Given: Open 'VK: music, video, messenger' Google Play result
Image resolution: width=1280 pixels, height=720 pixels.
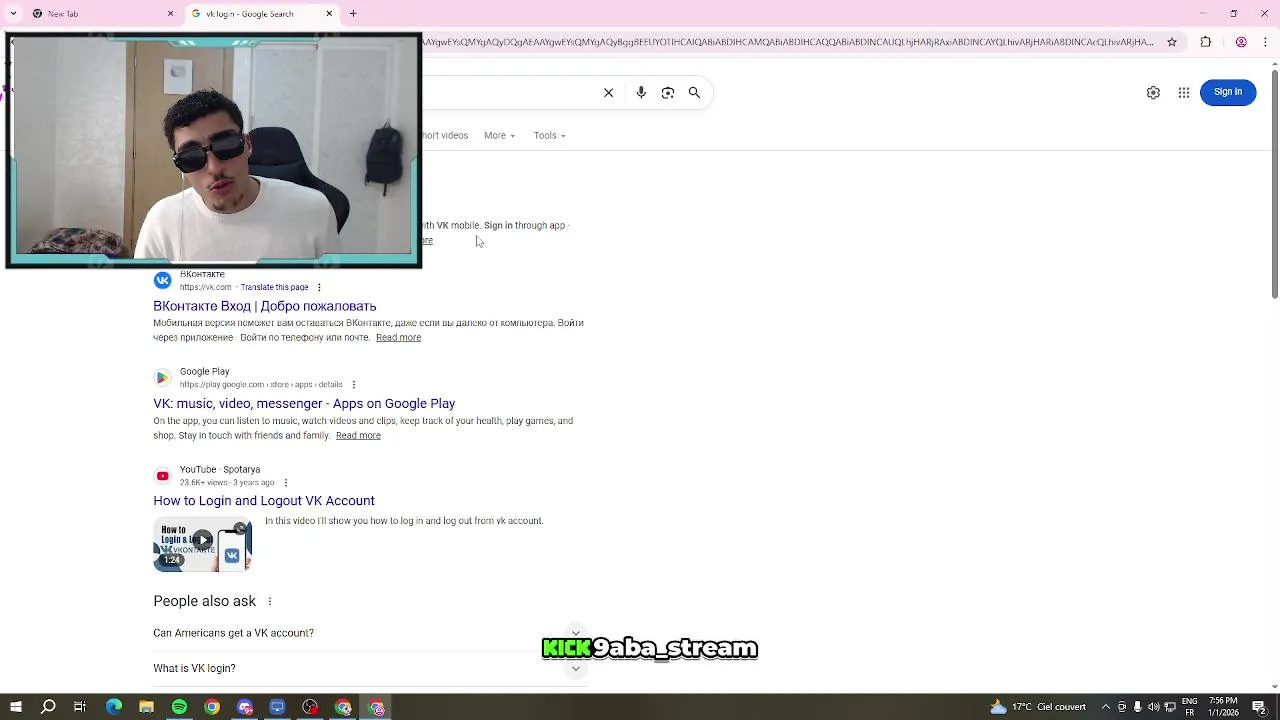Looking at the screenshot, I should tap(304, 404).
